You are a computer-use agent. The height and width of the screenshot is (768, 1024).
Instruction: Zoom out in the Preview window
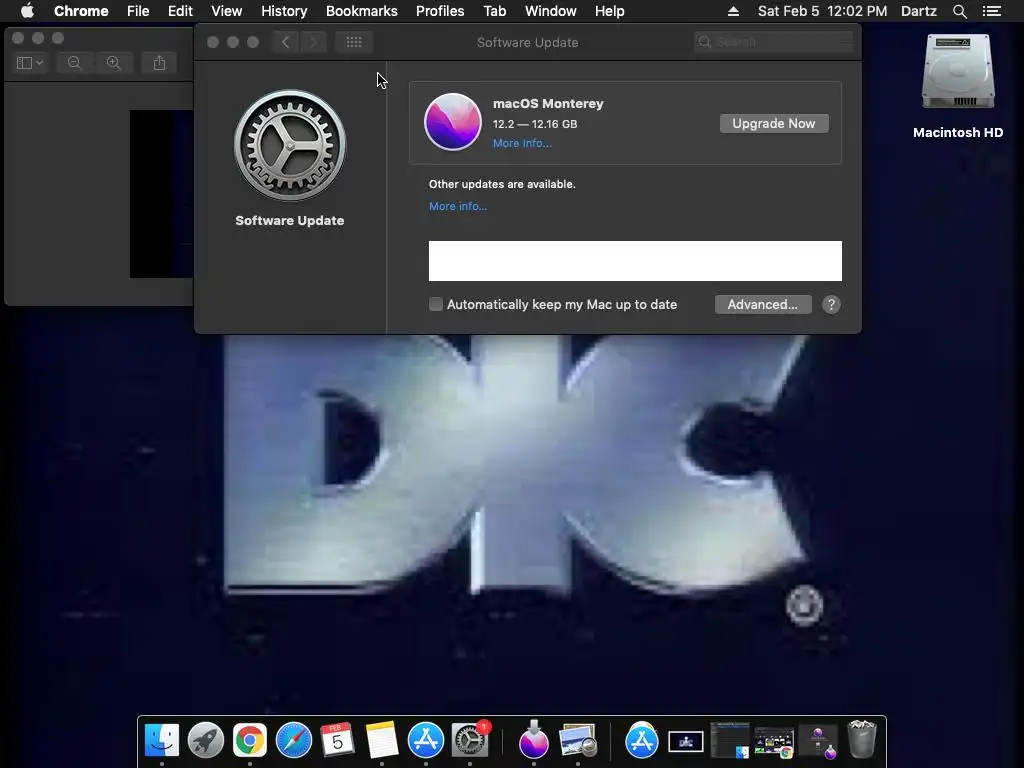[74, 63]
